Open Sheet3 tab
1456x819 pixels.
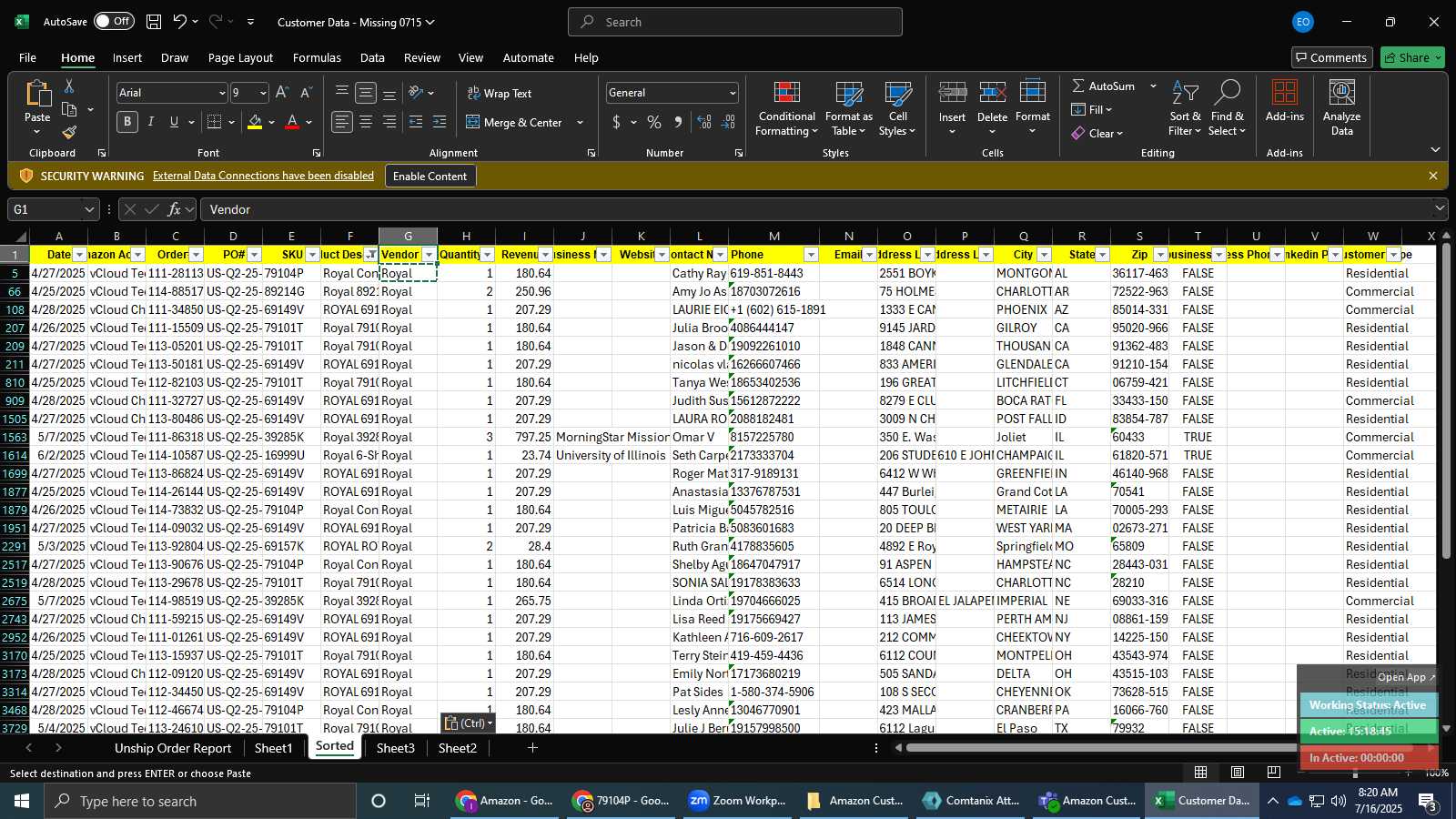point(396,748)
